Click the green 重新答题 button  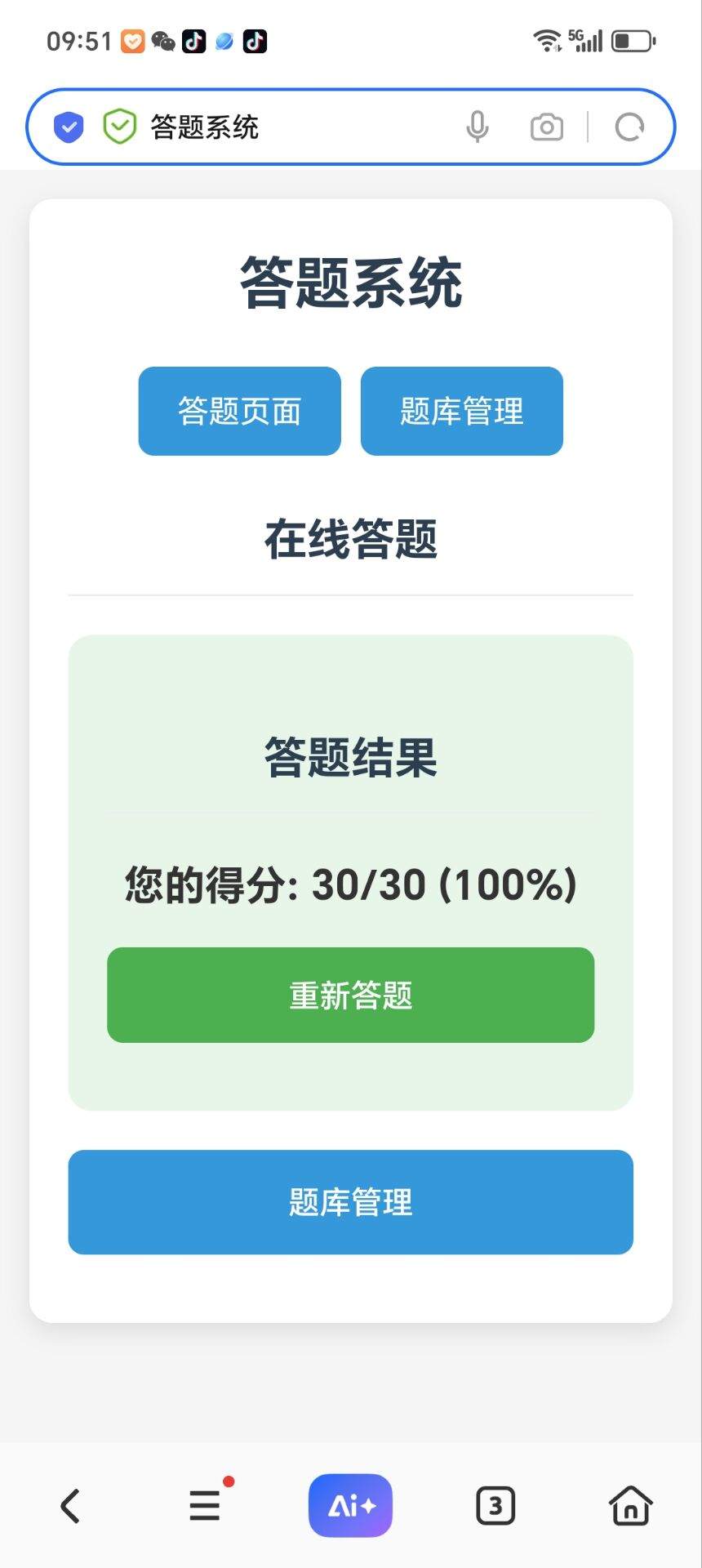[351, 995]
